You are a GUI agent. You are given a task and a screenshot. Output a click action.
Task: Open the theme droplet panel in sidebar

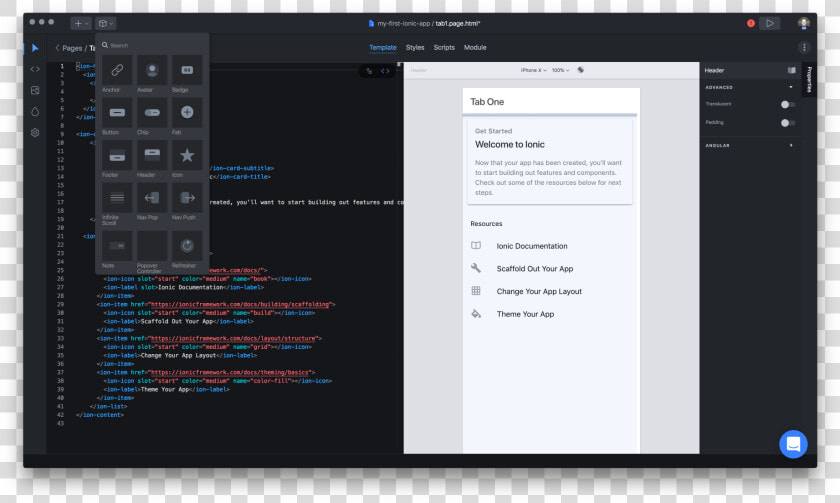pos(35,111)
